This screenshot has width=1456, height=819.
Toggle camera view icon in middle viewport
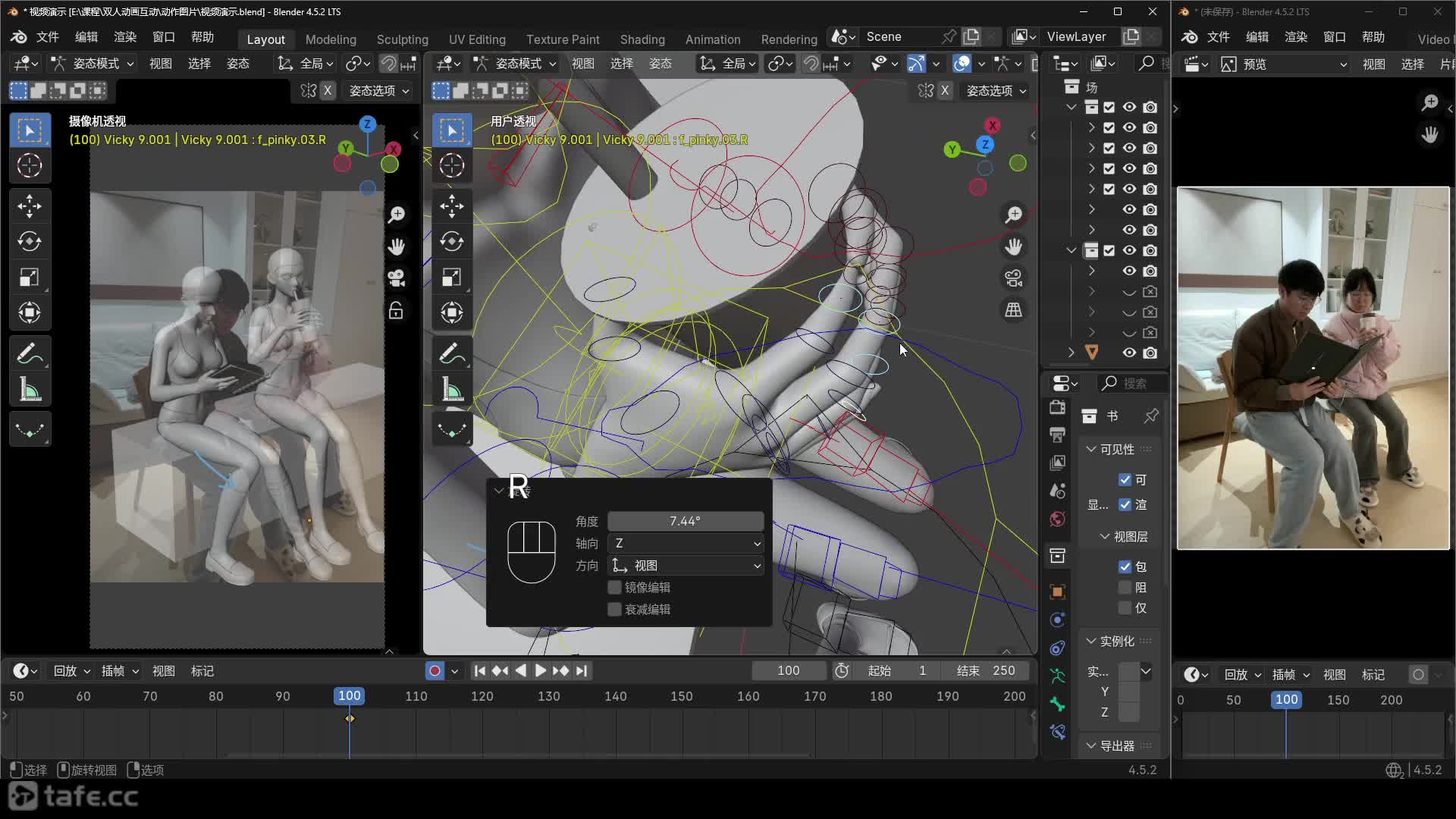1014,278
